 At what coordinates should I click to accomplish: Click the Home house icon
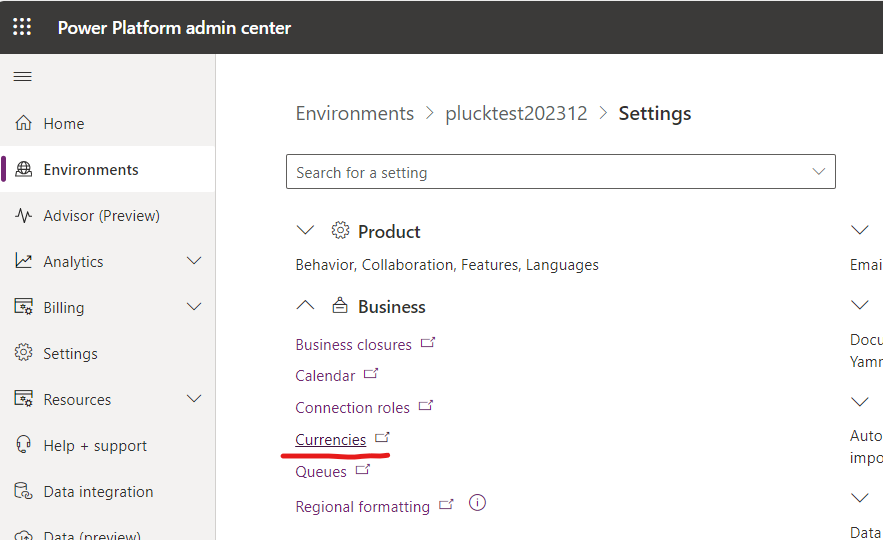24,124
